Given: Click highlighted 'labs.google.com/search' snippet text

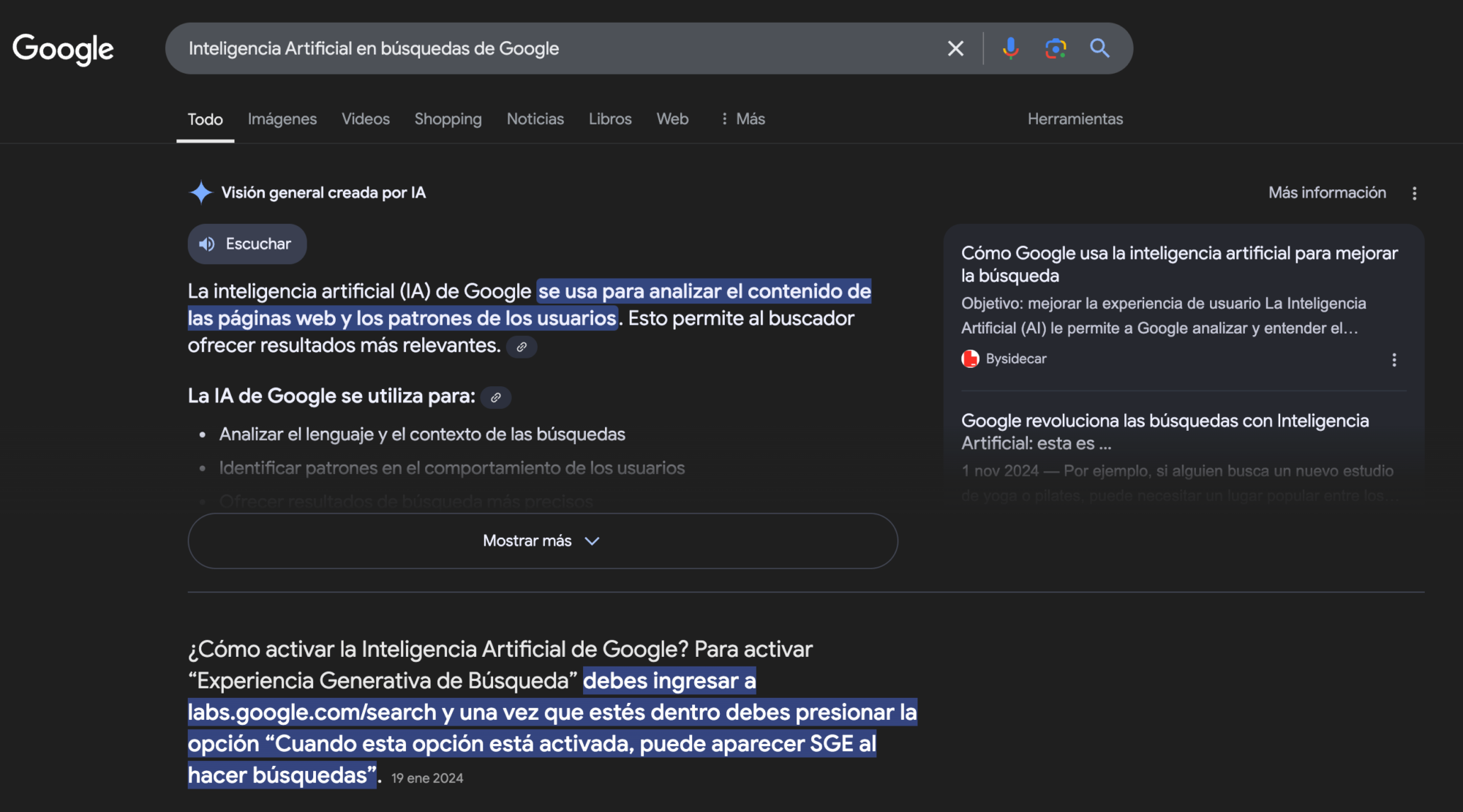Looking at the screenshot, I should click(312, 712).
